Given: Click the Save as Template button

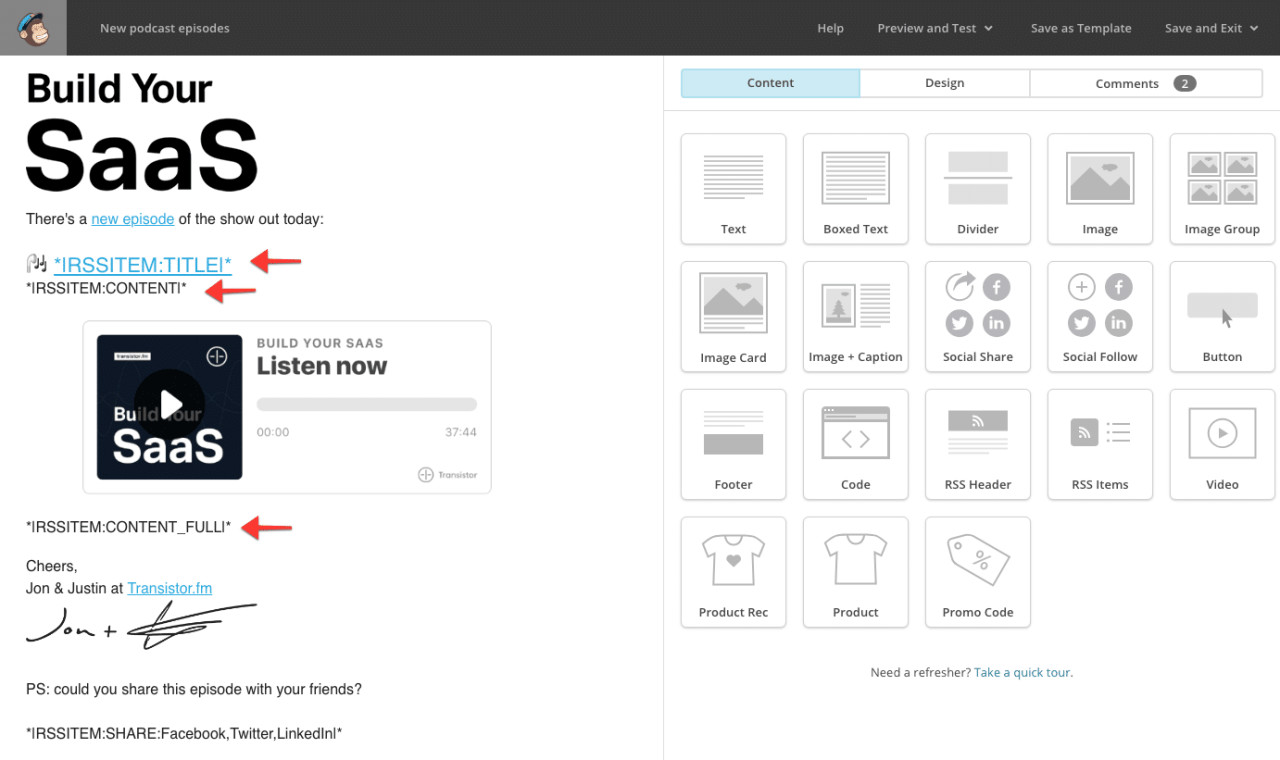Looking at the screenshot, I should [1081, 28].
